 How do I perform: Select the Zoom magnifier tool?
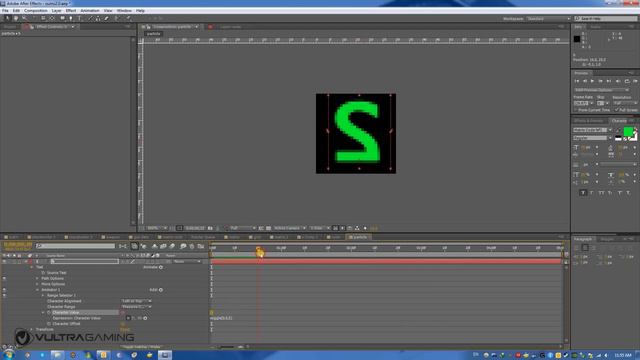[x=24, y=18]
